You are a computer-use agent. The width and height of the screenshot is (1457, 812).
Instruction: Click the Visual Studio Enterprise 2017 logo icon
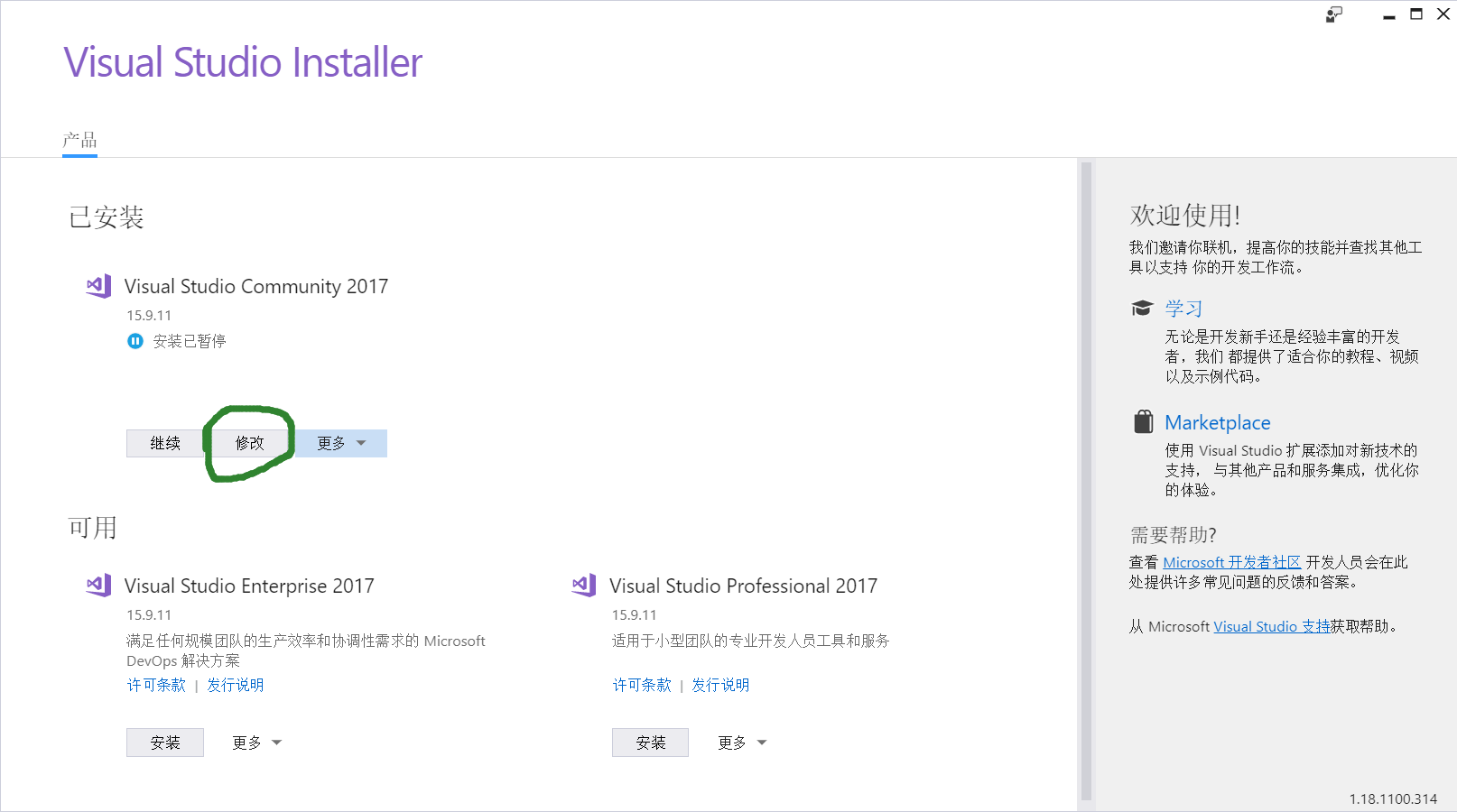tap(97, 585)
